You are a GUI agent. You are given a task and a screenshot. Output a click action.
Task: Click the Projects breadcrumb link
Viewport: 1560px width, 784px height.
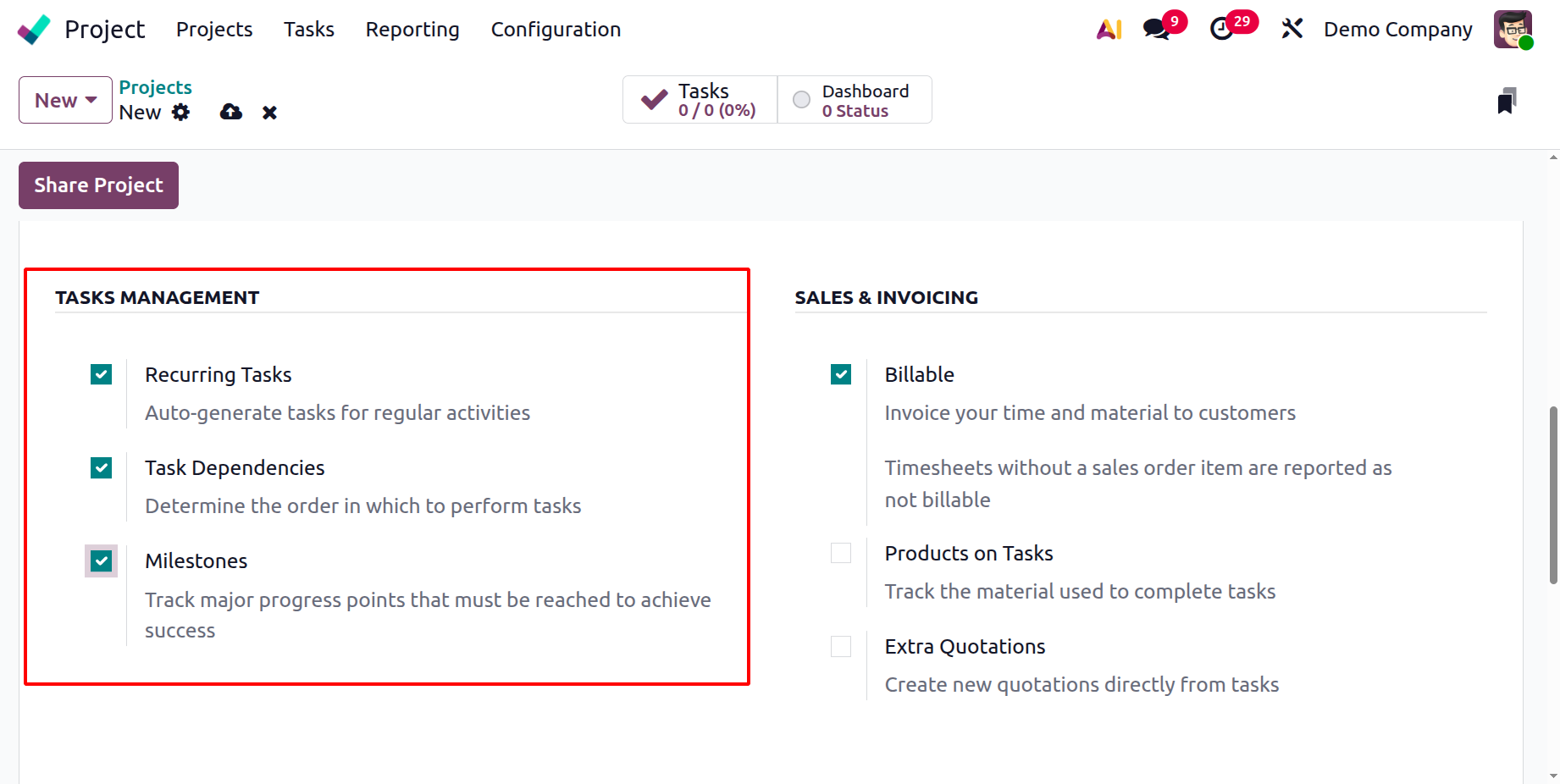pyautogui.click(x=155, y=87)
